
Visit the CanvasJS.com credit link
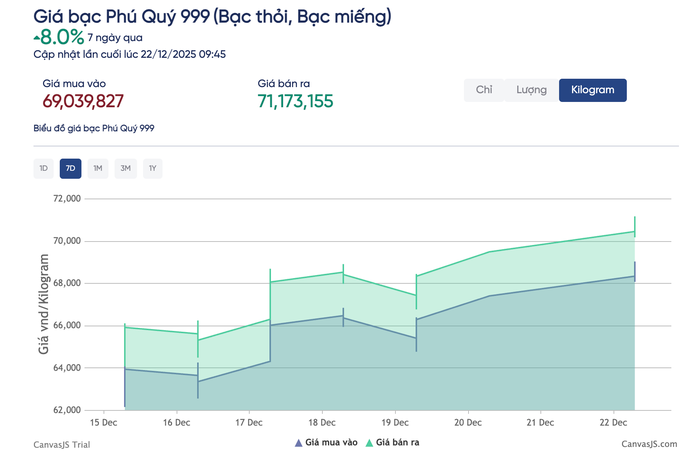[648, 444]
